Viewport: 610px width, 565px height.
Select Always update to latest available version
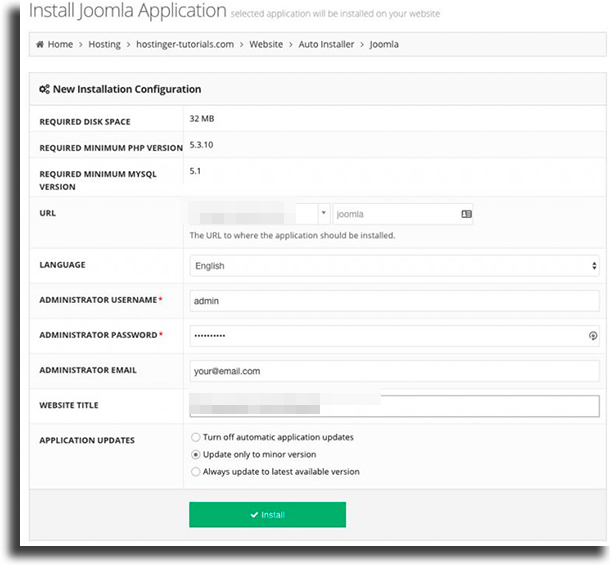195,472
